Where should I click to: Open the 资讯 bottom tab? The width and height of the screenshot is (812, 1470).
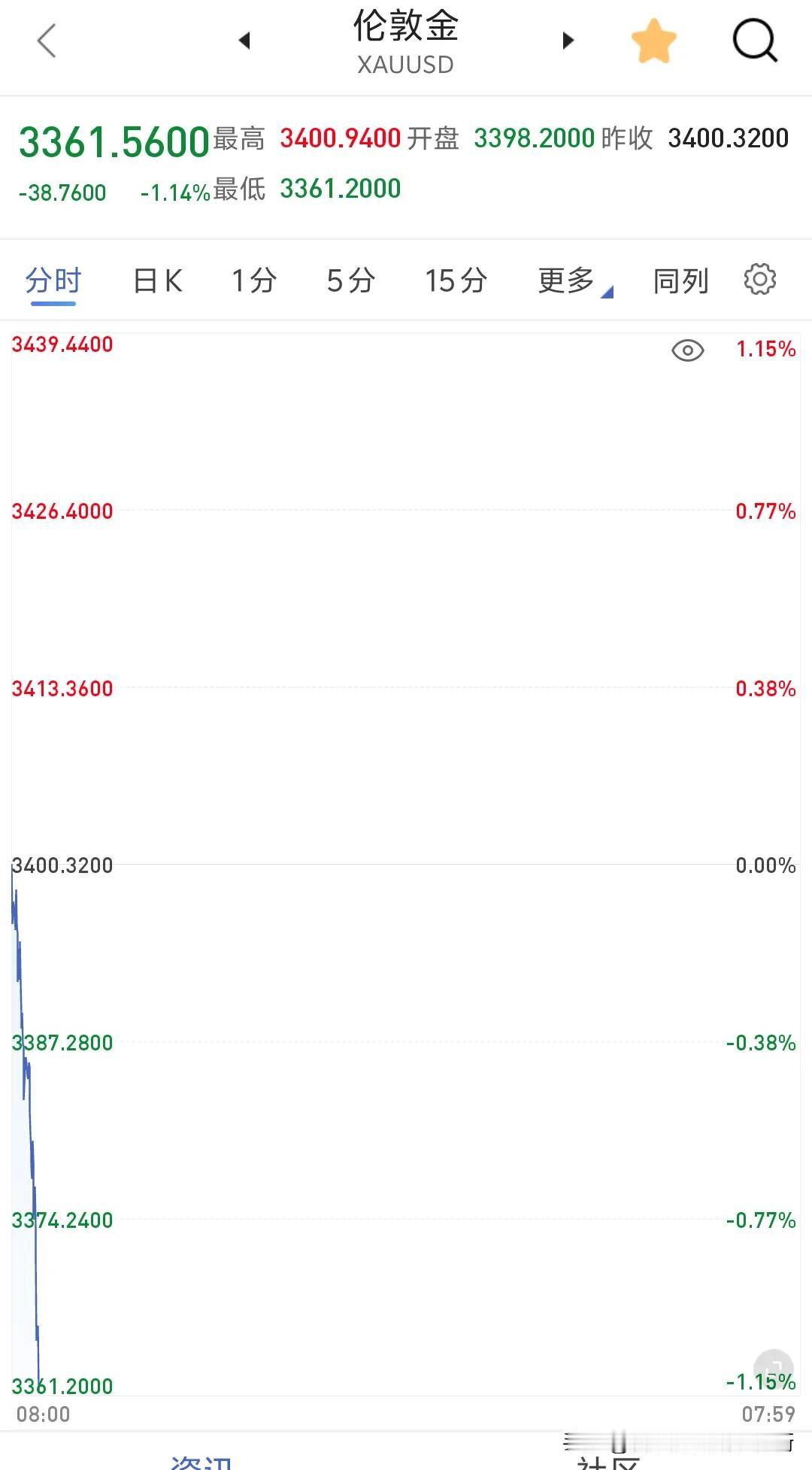(200, 1461)
